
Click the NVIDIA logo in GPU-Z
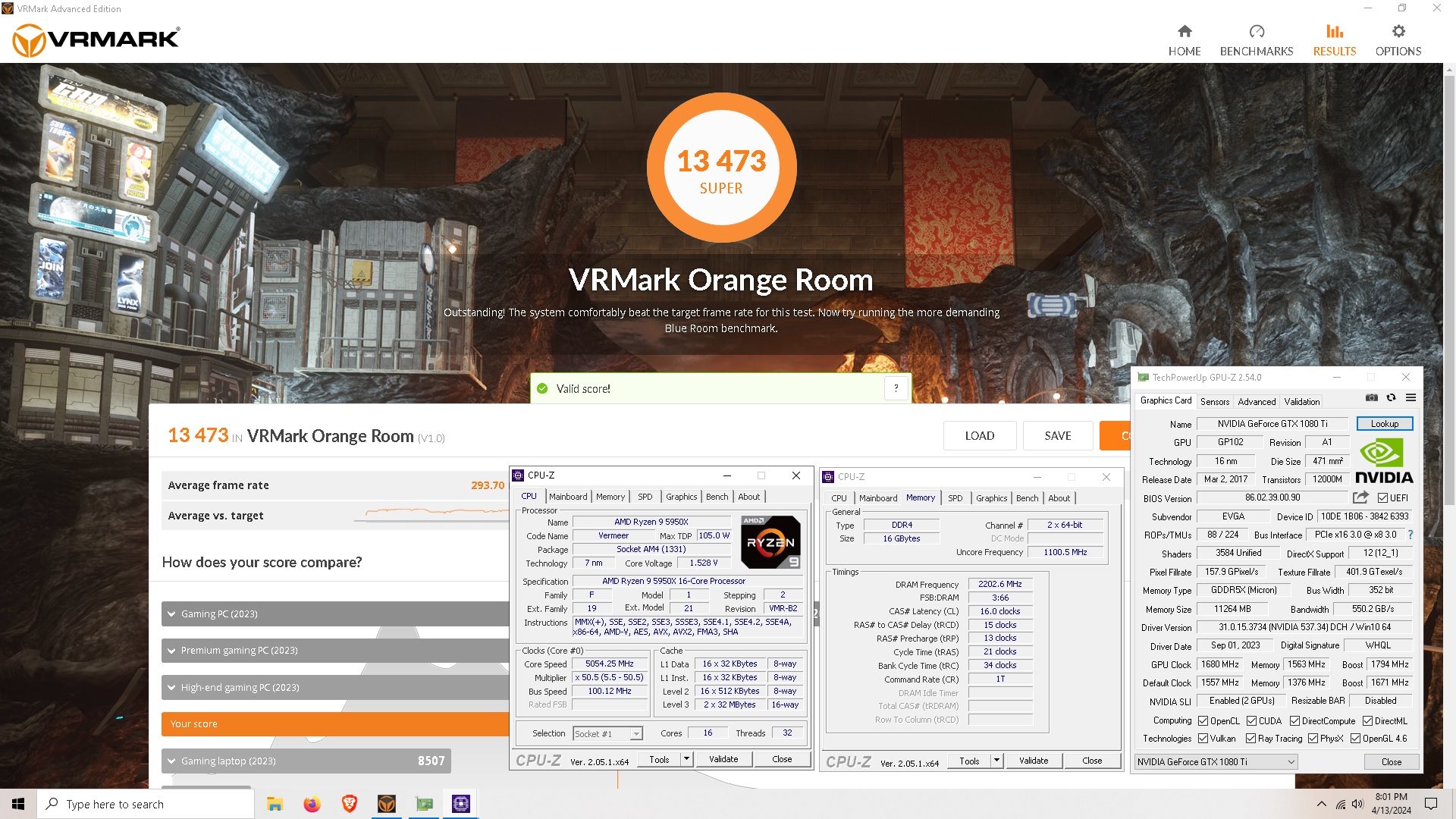pyautogui.click(x=1384, y=461)
